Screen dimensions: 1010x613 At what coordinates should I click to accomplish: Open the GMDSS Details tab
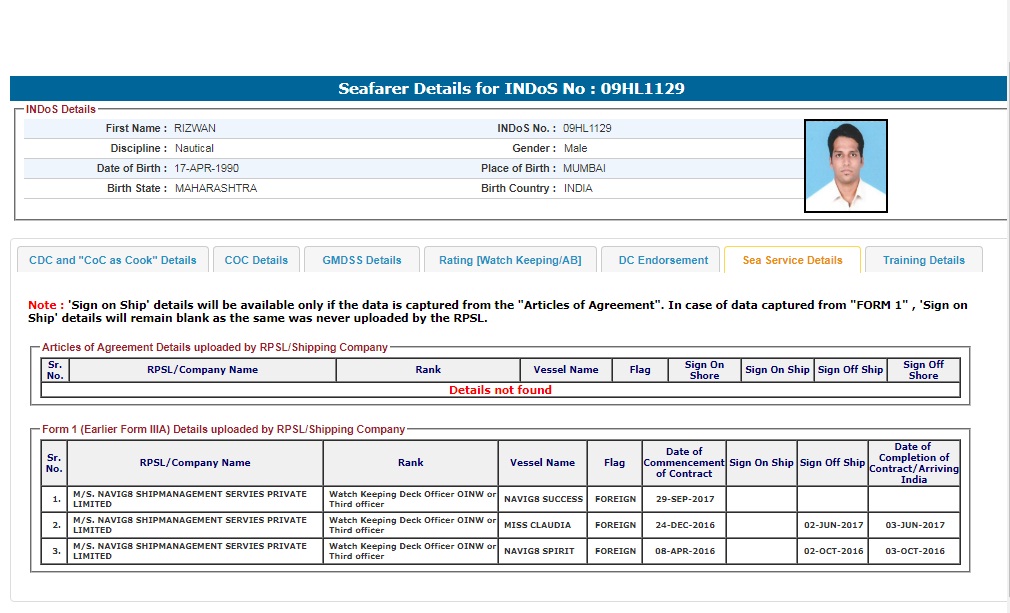click(362, 260)
